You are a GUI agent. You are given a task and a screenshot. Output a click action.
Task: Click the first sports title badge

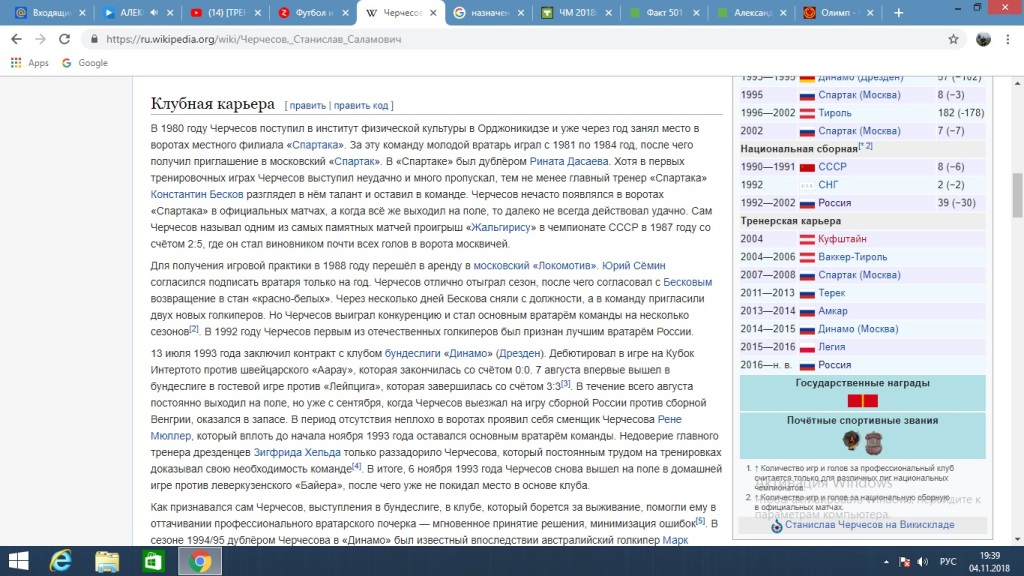851,441
